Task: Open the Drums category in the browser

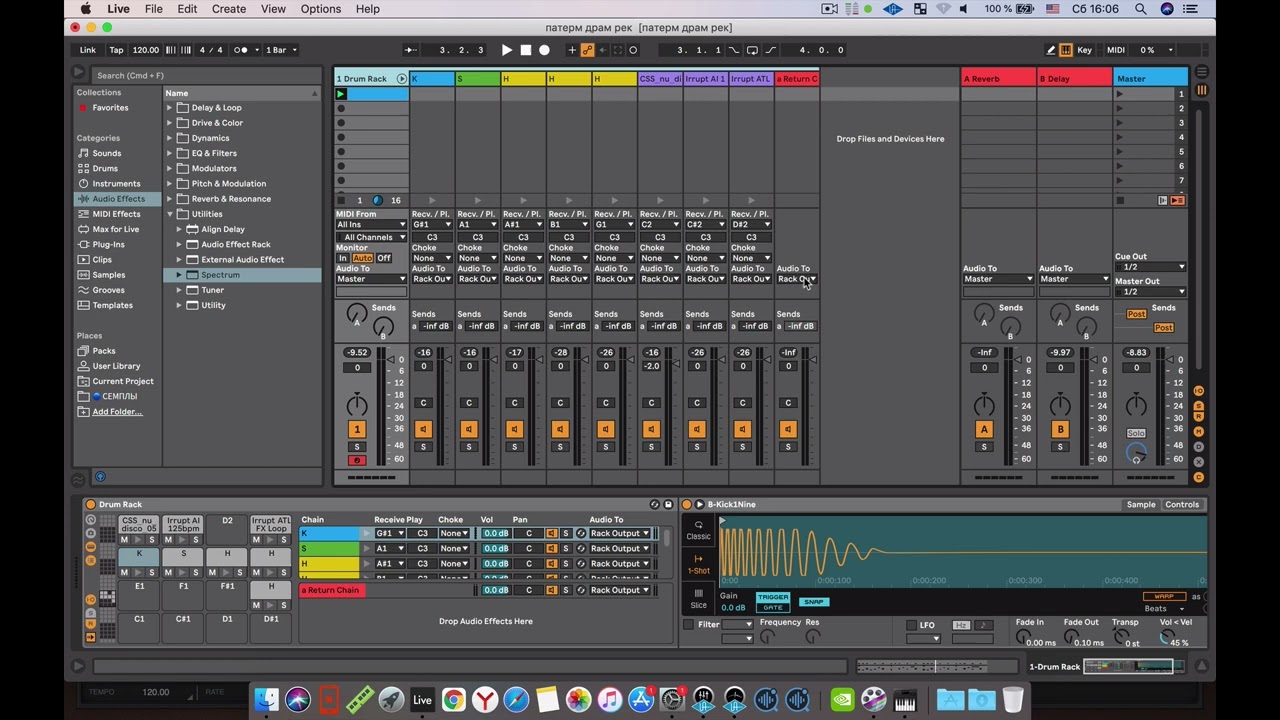Action: coord(105,168)
